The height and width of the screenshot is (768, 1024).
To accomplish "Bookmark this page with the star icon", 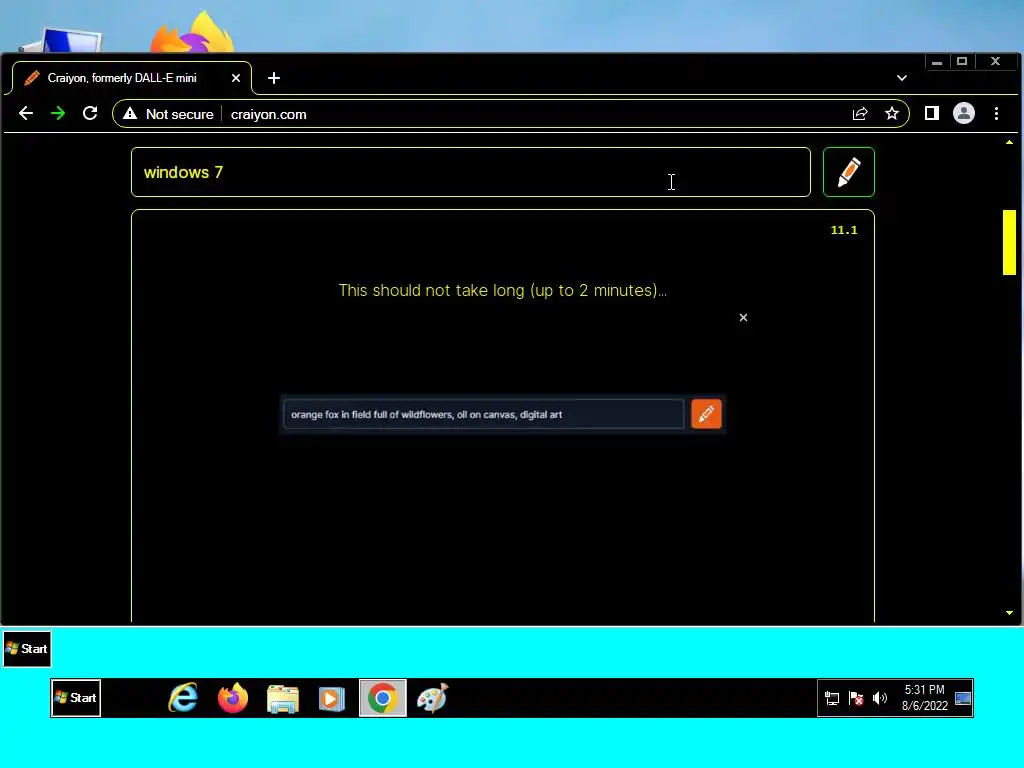I will click(891, 114).
